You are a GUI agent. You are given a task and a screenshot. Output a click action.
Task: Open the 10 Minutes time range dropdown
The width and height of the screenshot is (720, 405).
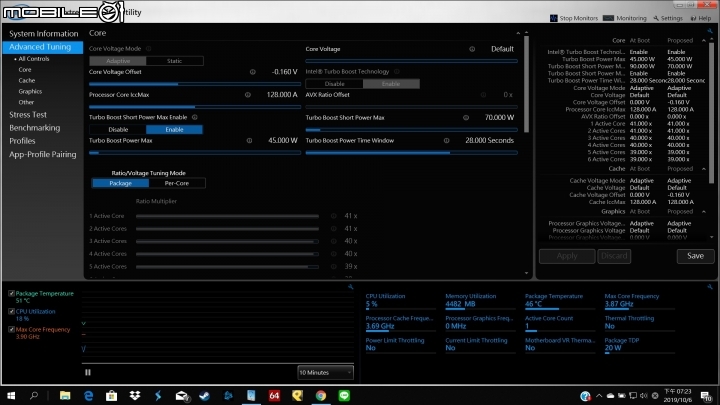[325, 372]
